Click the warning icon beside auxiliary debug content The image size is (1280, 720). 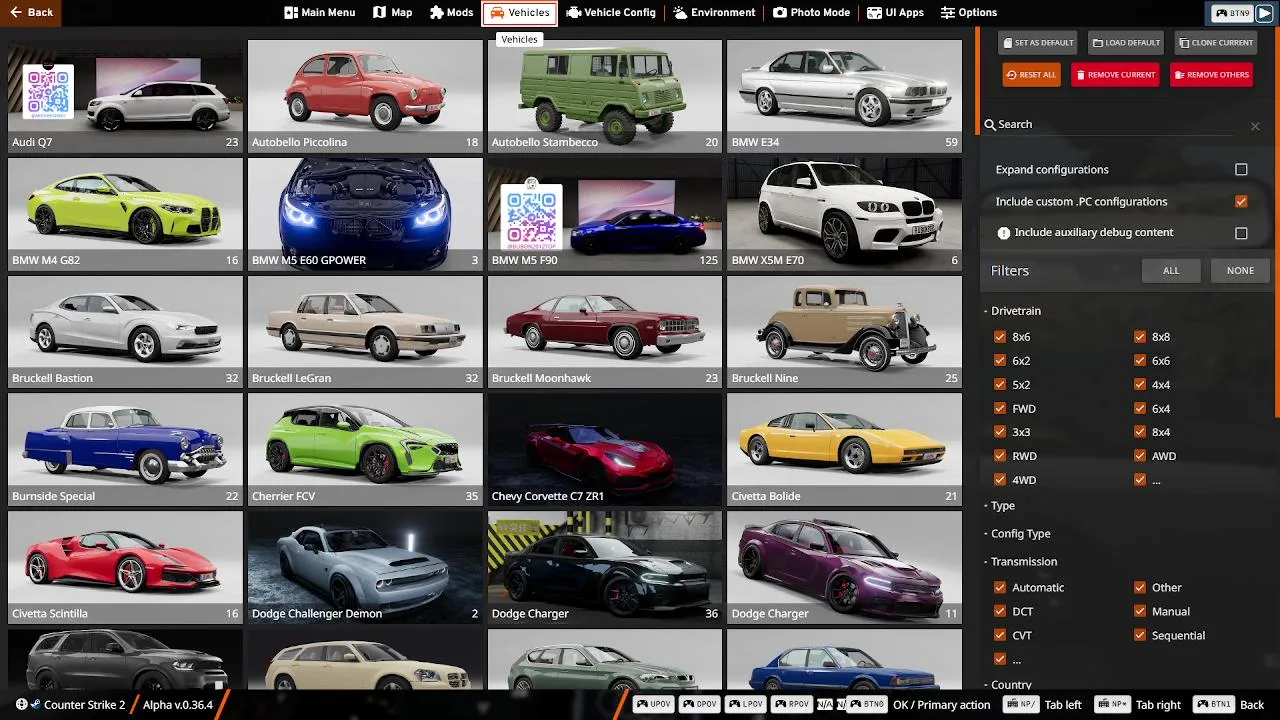click(x=1003, y=233)
